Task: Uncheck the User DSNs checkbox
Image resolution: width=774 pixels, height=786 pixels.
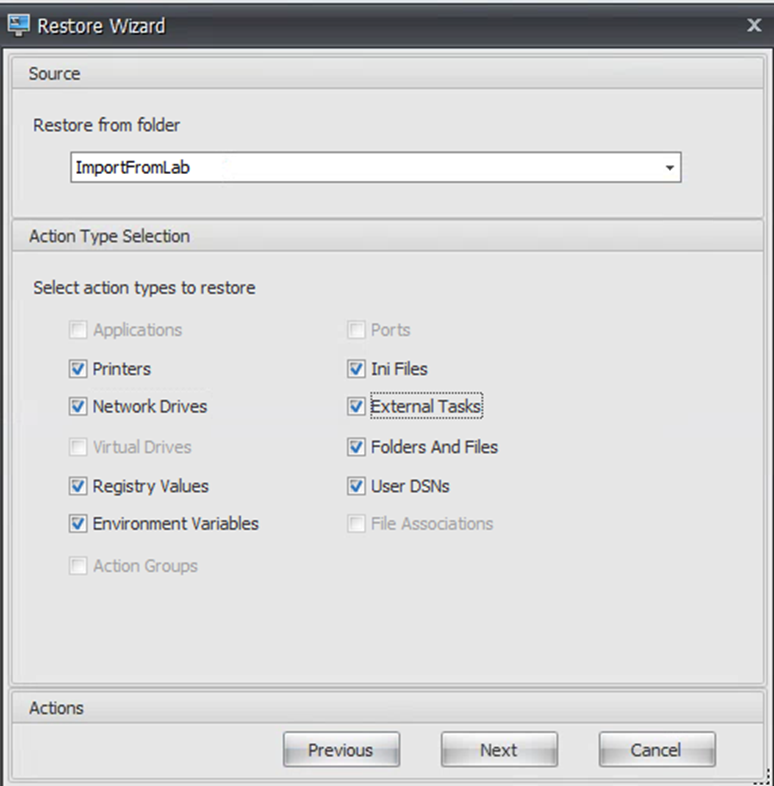Action: coord(356,486)
